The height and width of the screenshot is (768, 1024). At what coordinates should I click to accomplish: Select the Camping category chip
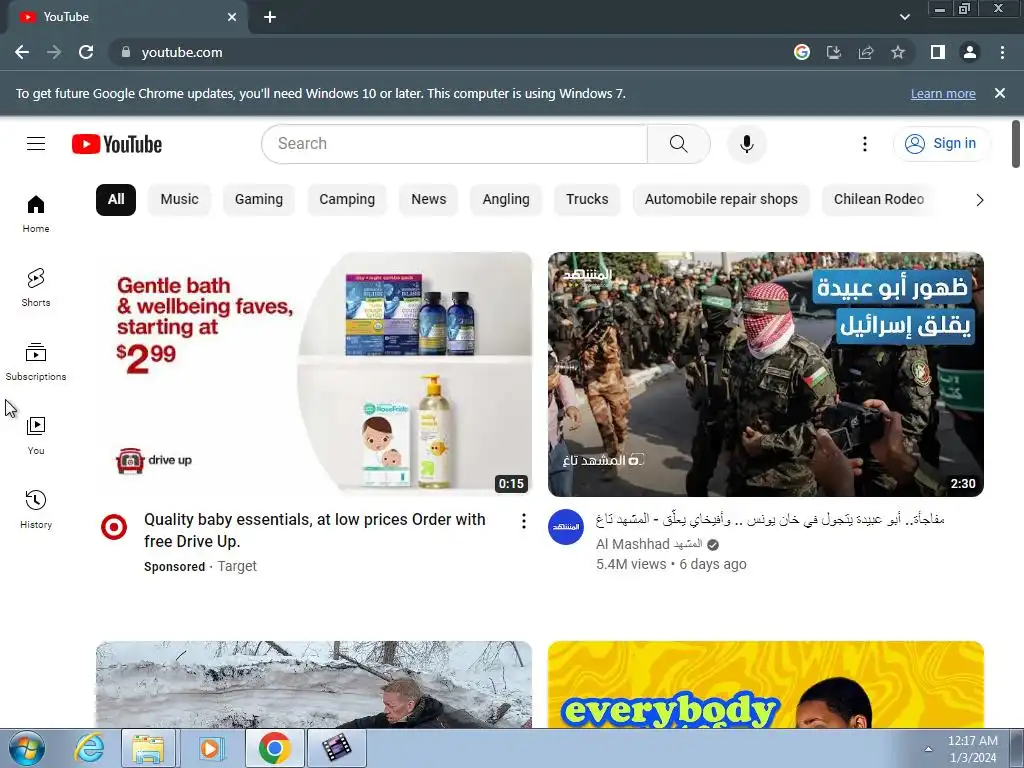347,200
